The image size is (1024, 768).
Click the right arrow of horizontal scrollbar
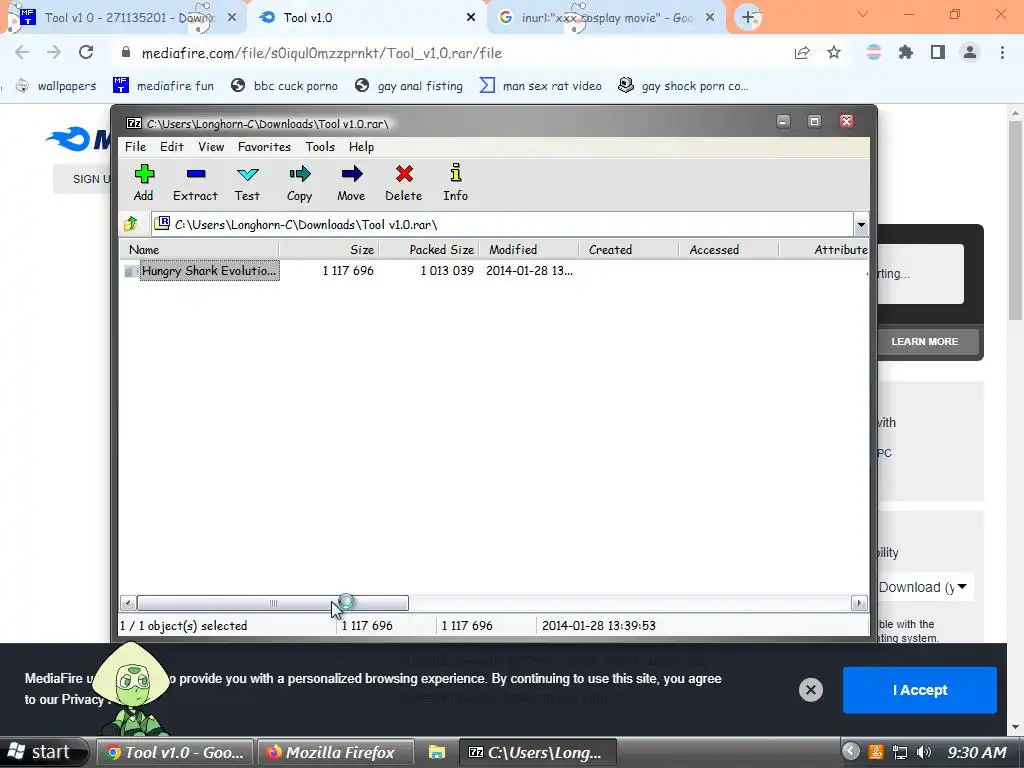pos(859,603)
